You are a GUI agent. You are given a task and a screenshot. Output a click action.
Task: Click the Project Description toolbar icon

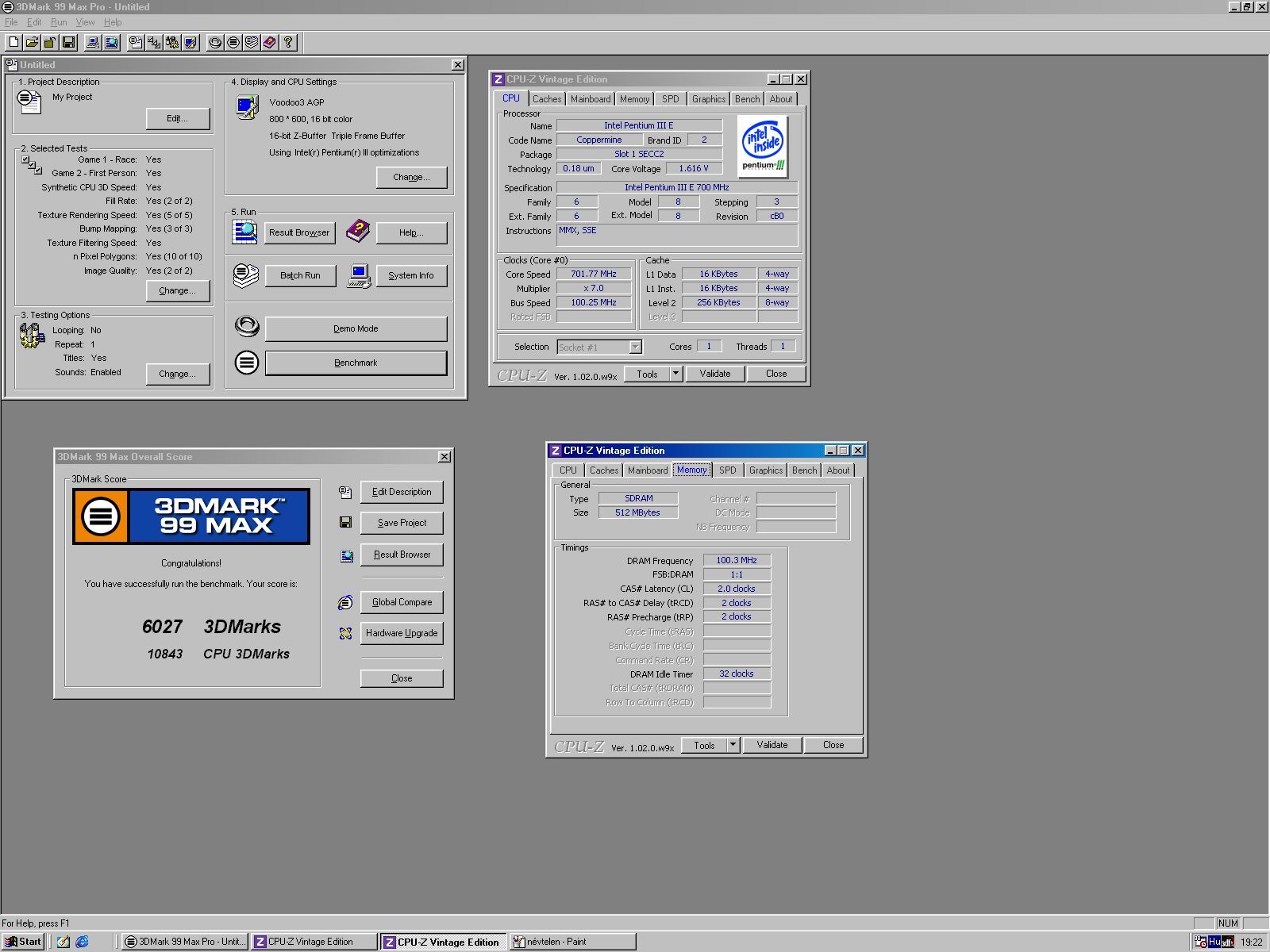tap(136, 42)
